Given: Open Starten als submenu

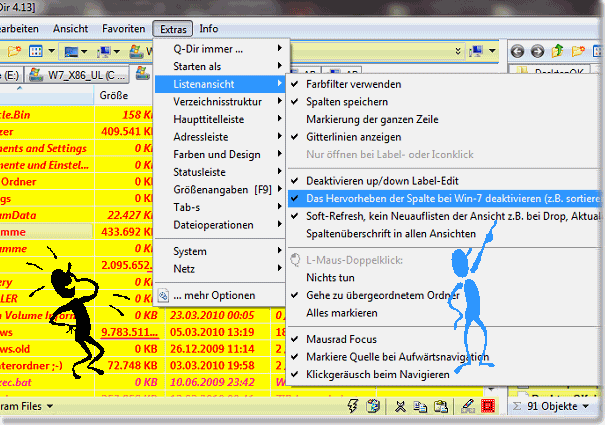Looking at the screenshot, I should pyautogui.click(x=220, y=66).
